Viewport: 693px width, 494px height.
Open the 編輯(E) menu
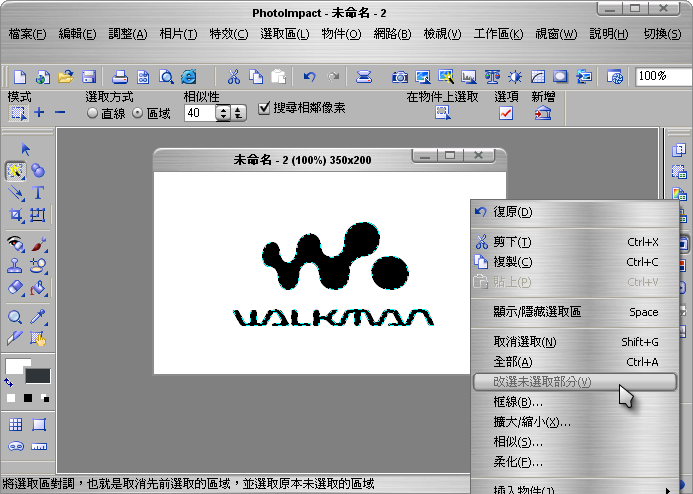pos(77,34)
